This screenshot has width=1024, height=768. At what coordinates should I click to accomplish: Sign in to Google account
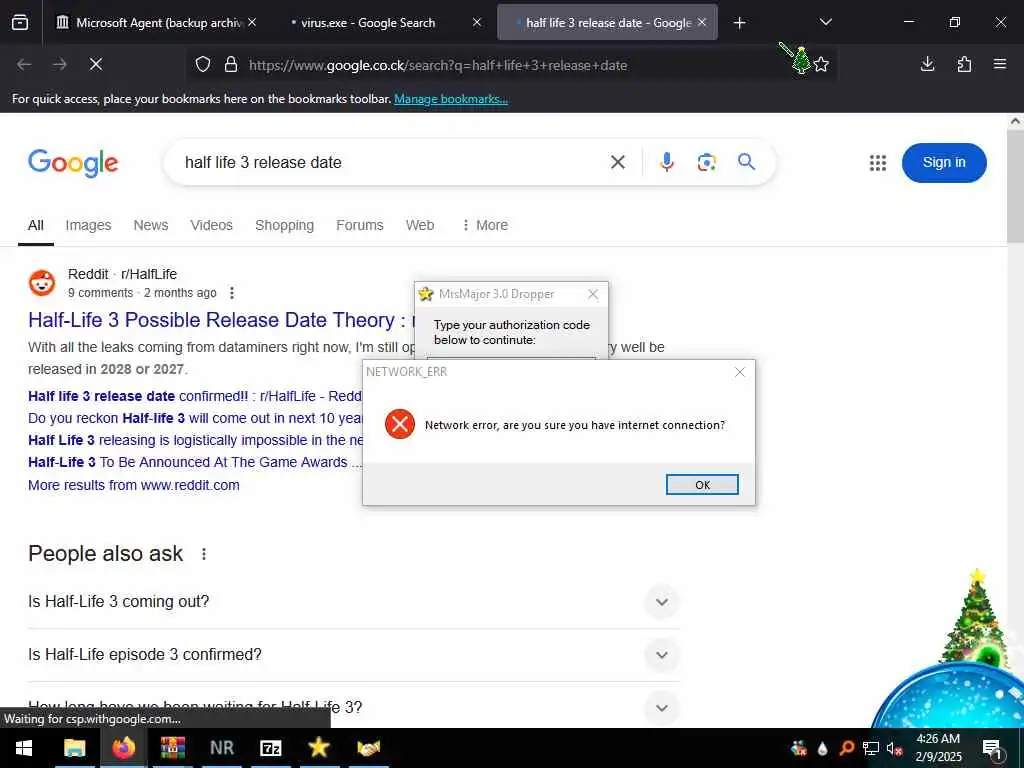pyautogui.click(x=944, y=163)
